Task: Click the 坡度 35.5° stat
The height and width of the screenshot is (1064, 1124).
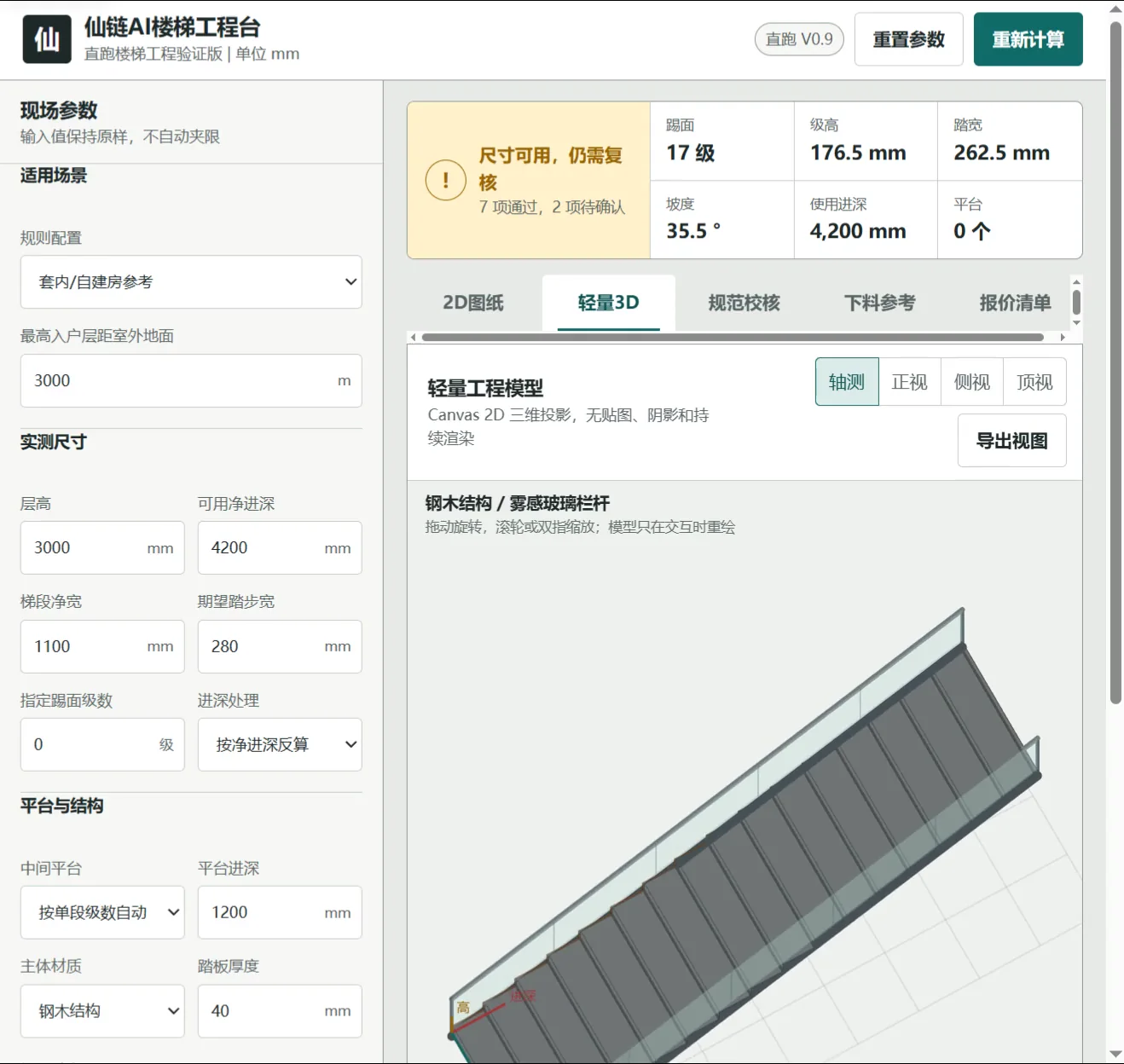Action: (x=722, y=220)
